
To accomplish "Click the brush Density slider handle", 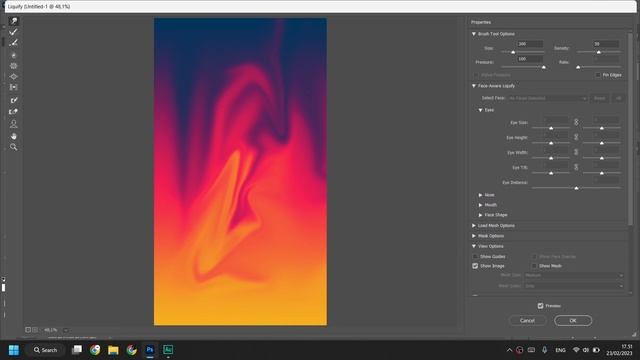I will pyautogui.click(x=599, y=52).
